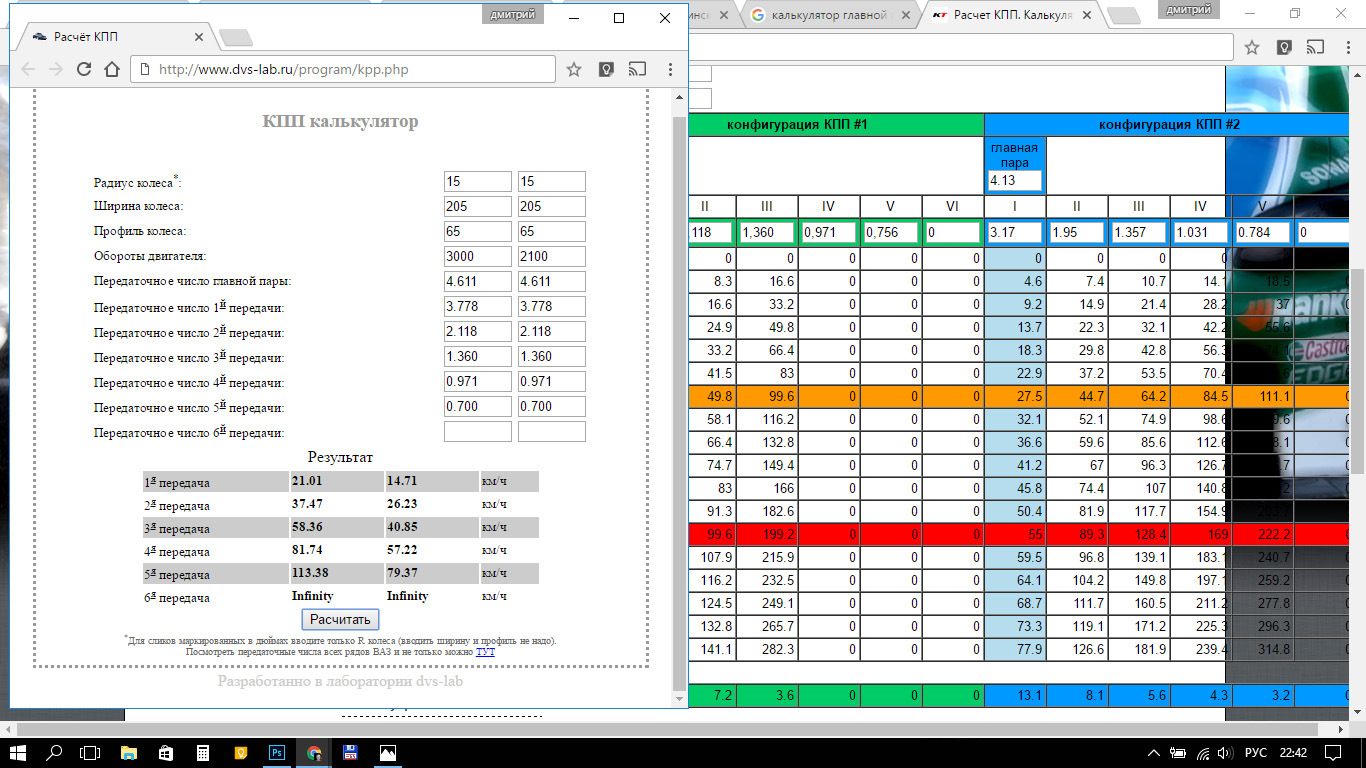1366x768 pixels.
Task: Open a new tab in the front window
Action: 236,38
